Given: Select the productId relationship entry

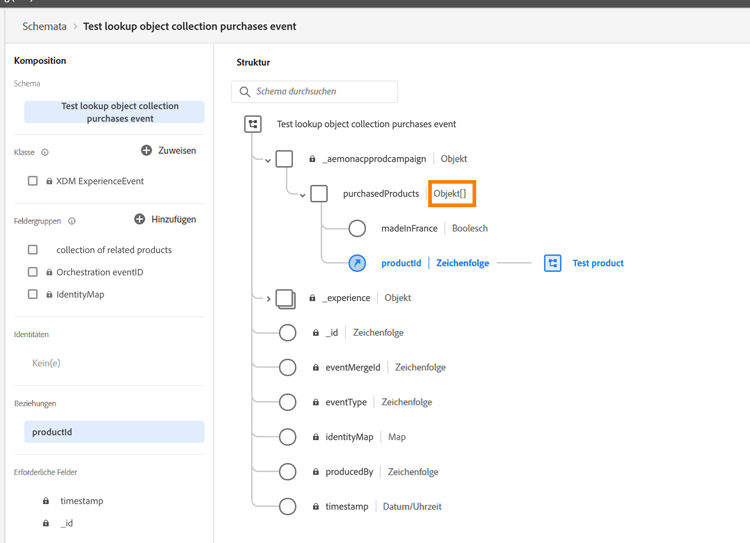Looking at the screenshot, I should coord(114,432).
